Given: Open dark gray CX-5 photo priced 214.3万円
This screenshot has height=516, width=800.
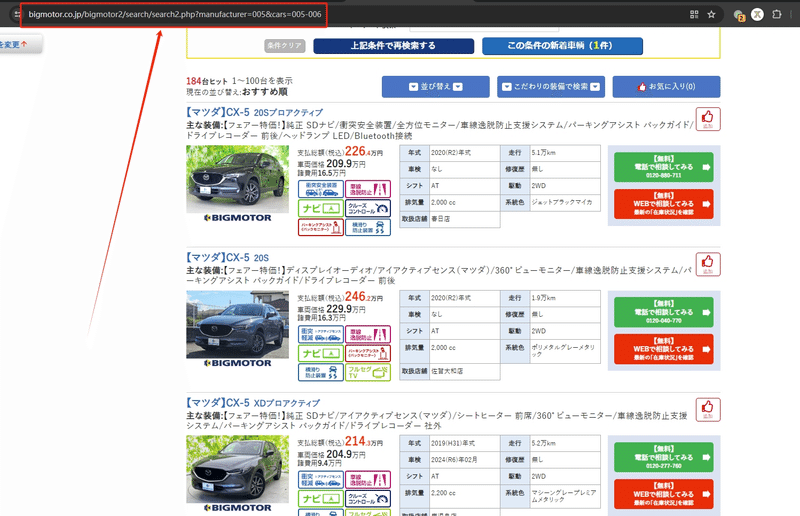Looking at the screenshot, I should pos(237,470).
